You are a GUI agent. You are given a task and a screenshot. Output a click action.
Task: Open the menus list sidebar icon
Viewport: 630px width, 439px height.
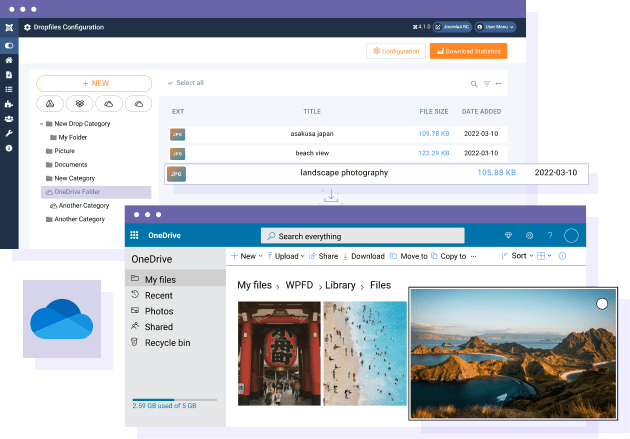click(9, 90)
